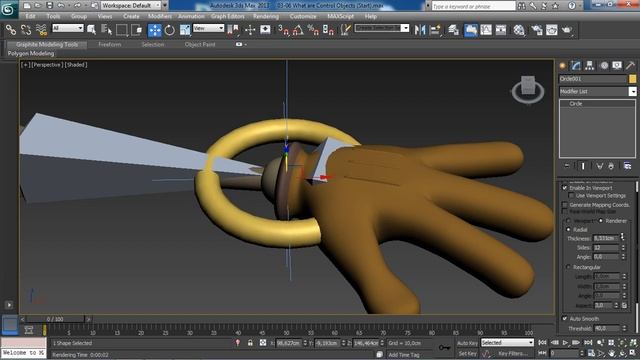Click the time slider at 0 / 100
The height and width of the screenshot is (360, 640).
click(x=55, y=319)
